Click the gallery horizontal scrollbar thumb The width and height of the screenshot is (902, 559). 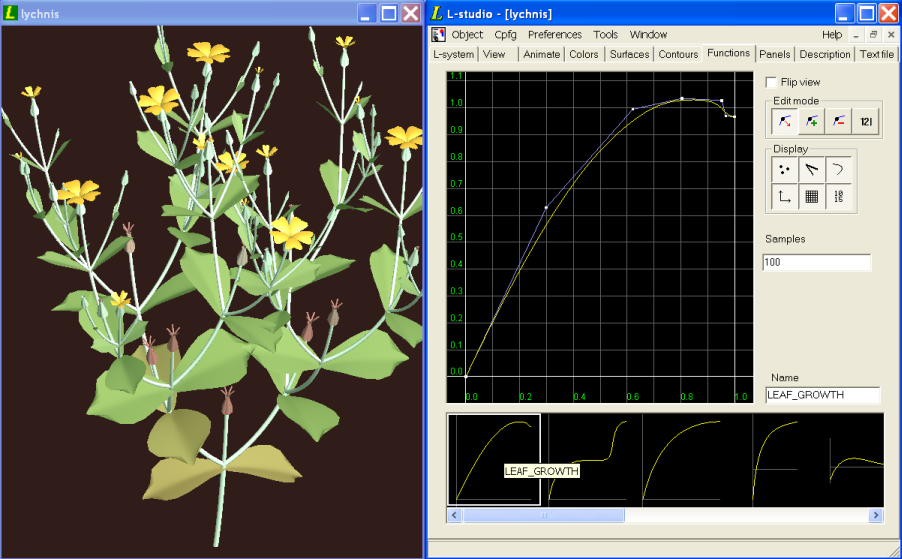pos(544,515)
